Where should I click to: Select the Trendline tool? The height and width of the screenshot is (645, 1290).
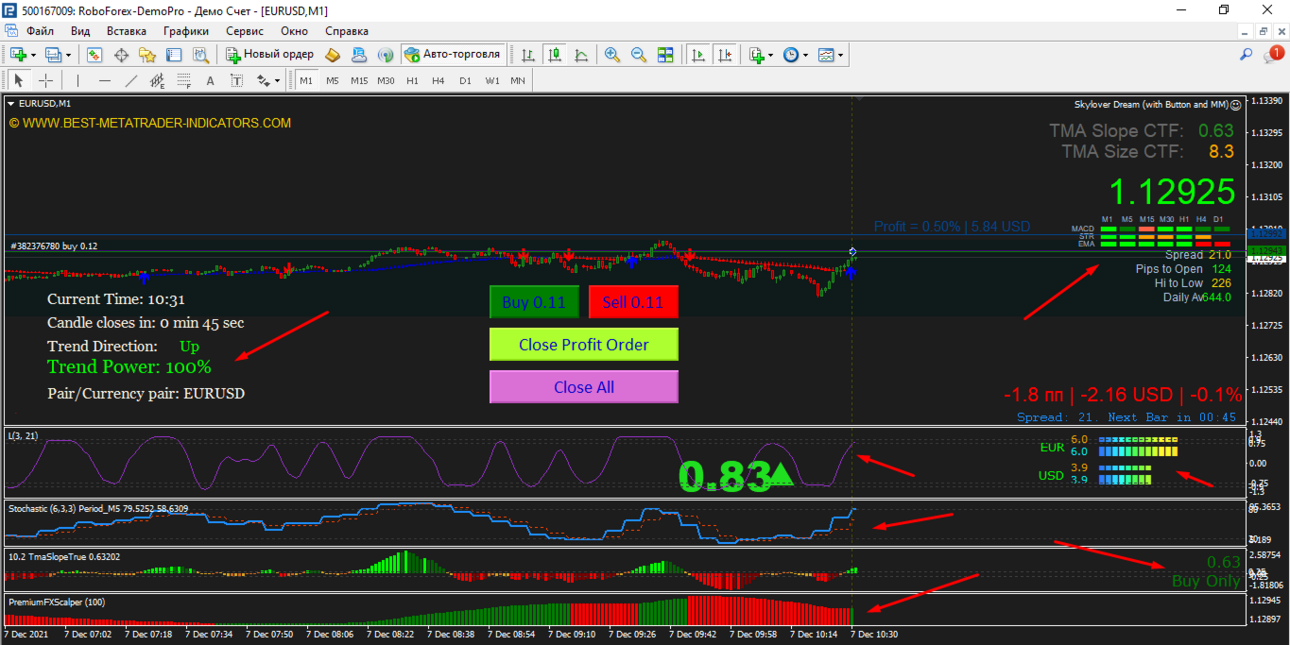tap(131, 81)
